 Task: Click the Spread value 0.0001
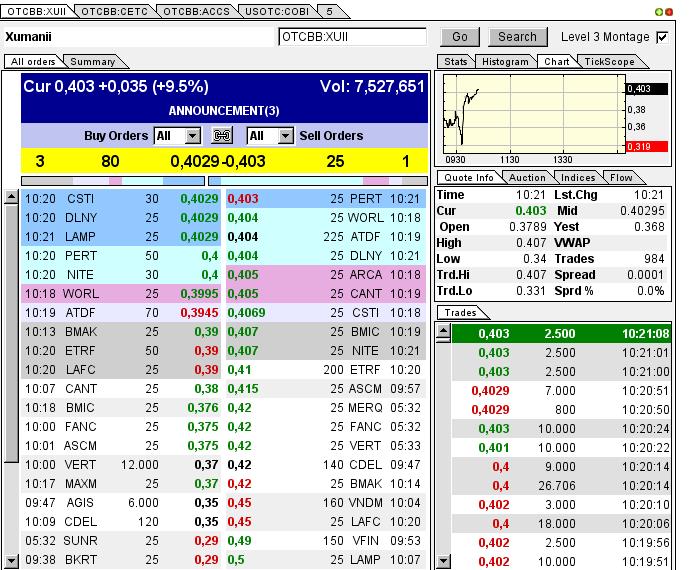pyautogui.click(x=645, y=275)
